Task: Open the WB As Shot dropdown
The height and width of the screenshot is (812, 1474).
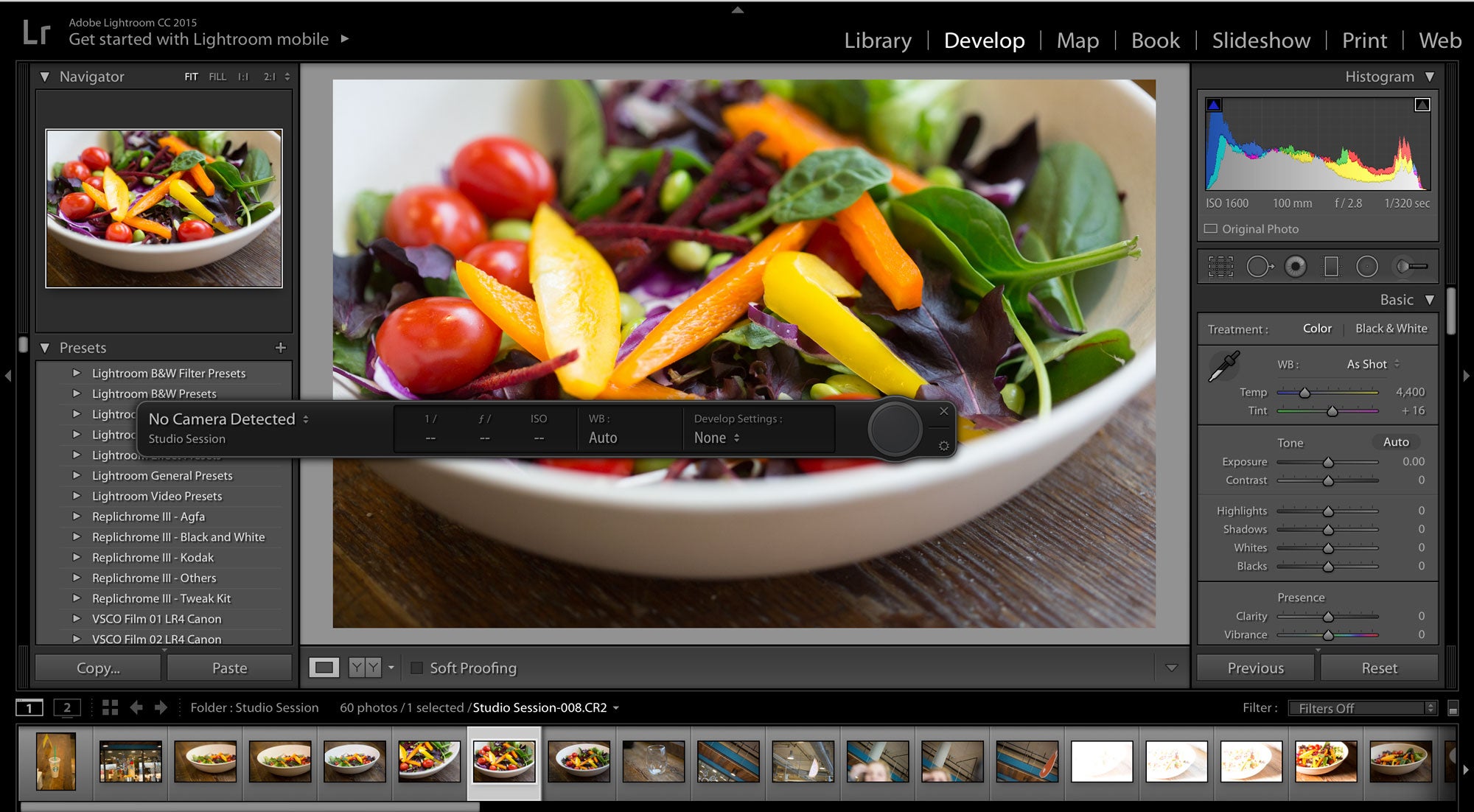Action: click(x=1373, y=364)
